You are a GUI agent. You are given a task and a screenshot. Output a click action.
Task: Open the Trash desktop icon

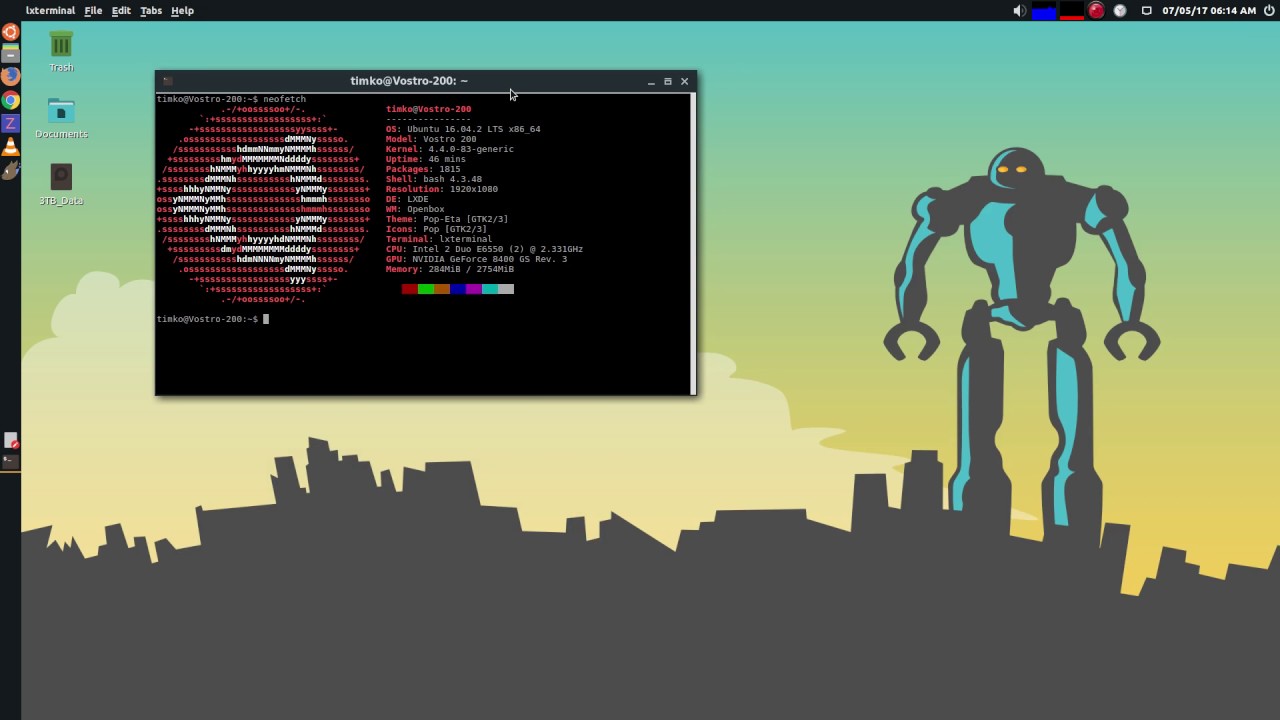point(61,46)
